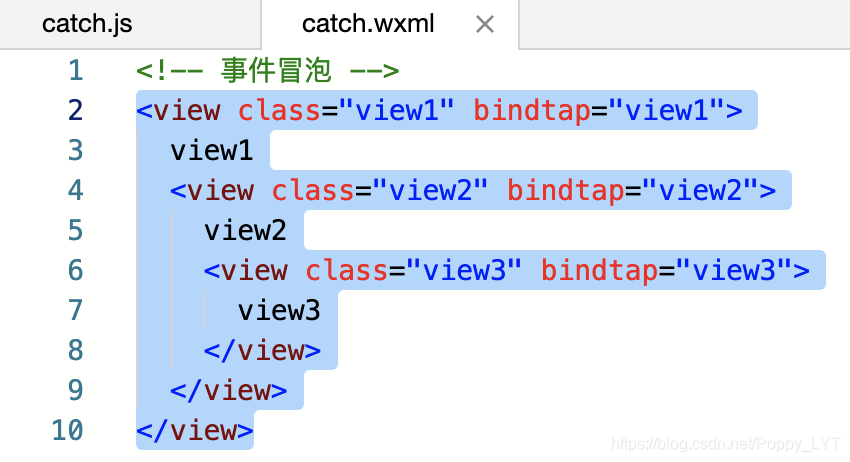
Task: Click line number 6 in gutter
Action: coord(76,270)
